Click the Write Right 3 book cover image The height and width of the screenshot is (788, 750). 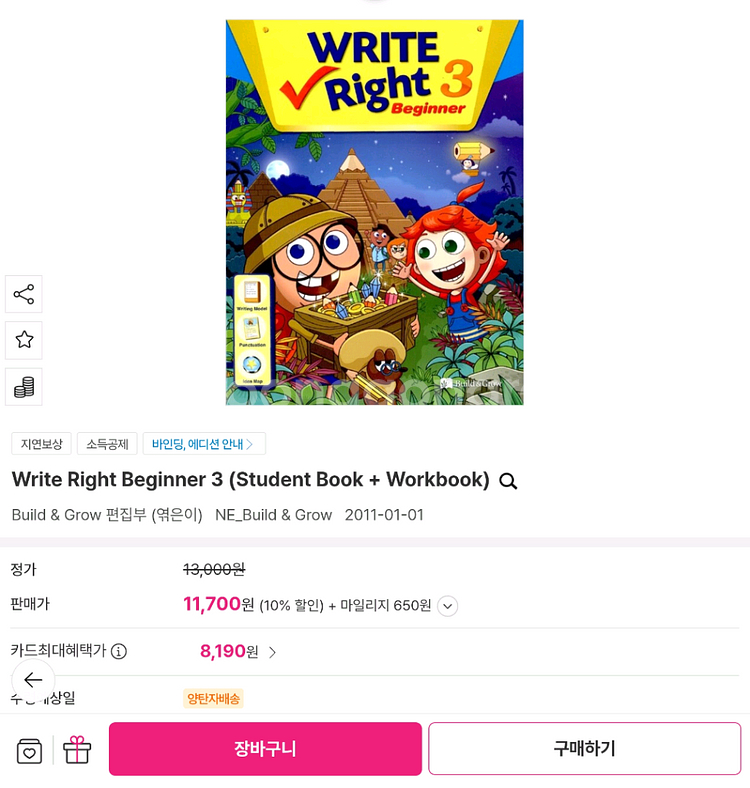[x=374, y=212]
